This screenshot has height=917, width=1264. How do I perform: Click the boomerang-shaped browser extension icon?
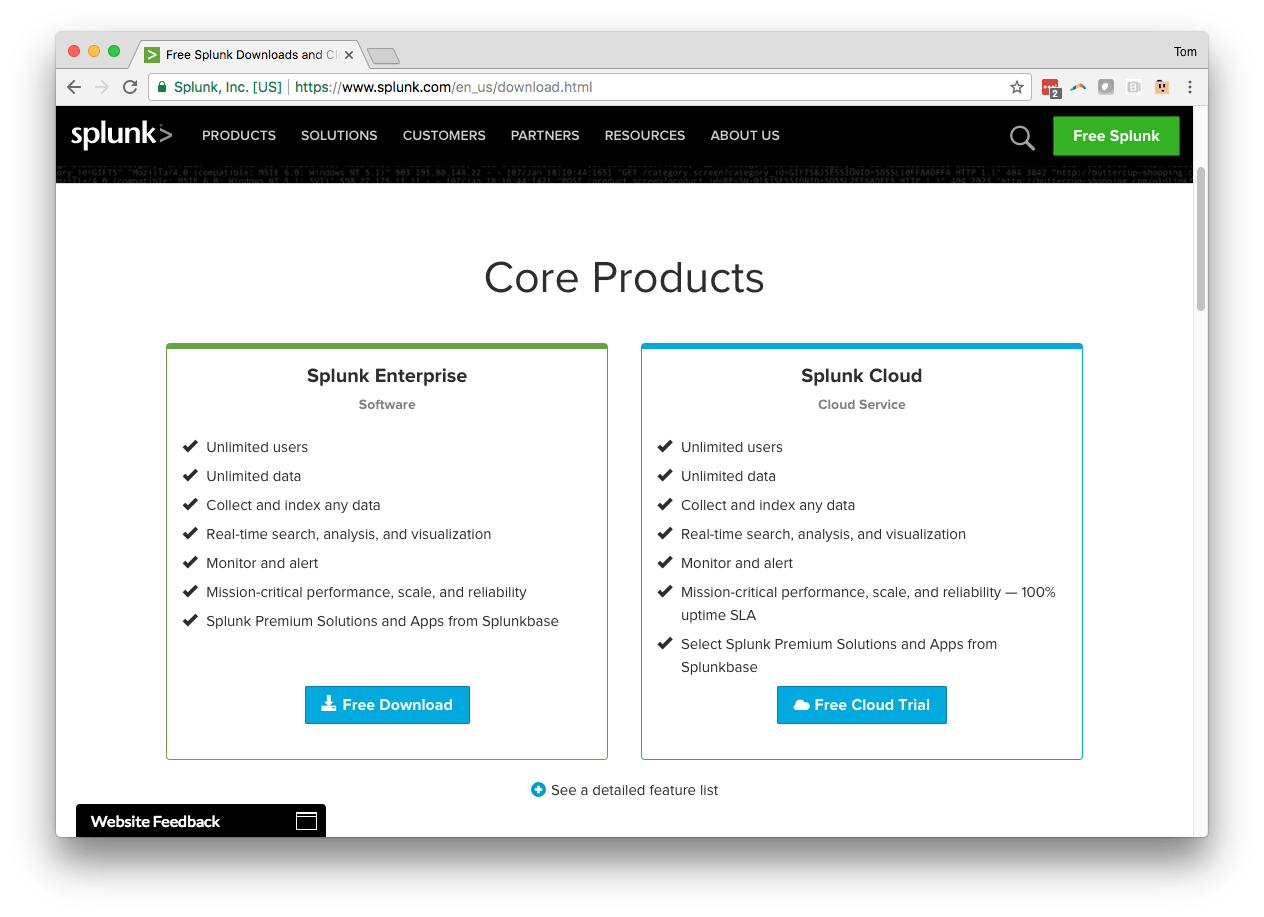point(1078,87)
